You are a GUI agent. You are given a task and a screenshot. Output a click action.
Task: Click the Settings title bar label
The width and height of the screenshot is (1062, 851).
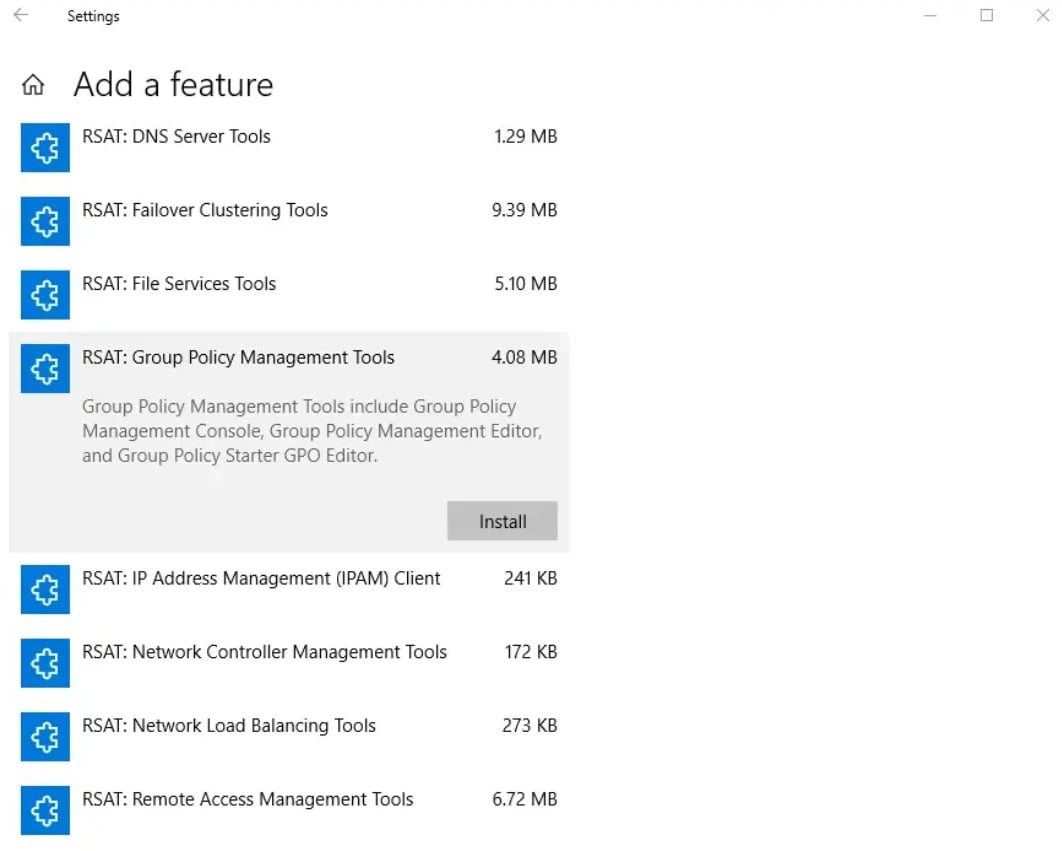[93, 16]
